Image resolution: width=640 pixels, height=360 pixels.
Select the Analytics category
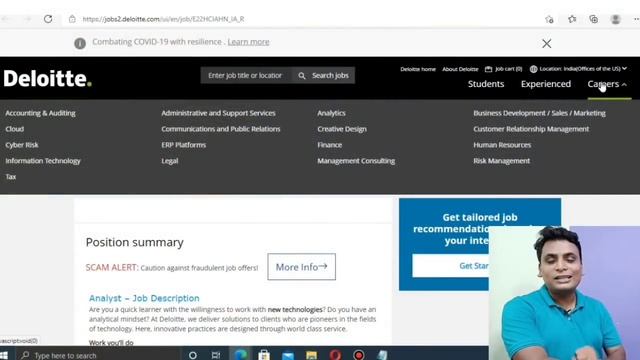(x=331, y=113)
